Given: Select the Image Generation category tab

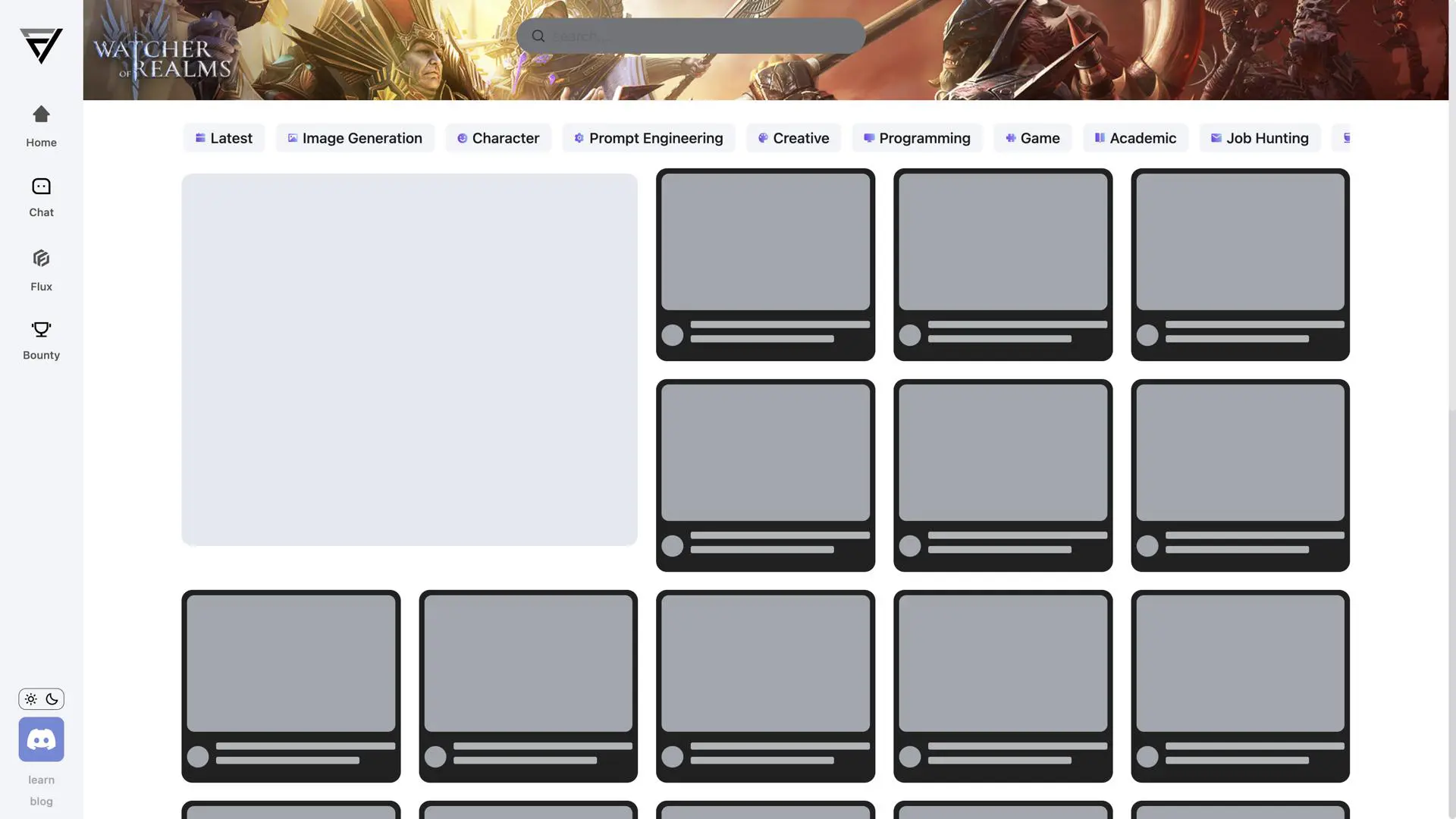Looking at the screenshot, I should 355,138.
